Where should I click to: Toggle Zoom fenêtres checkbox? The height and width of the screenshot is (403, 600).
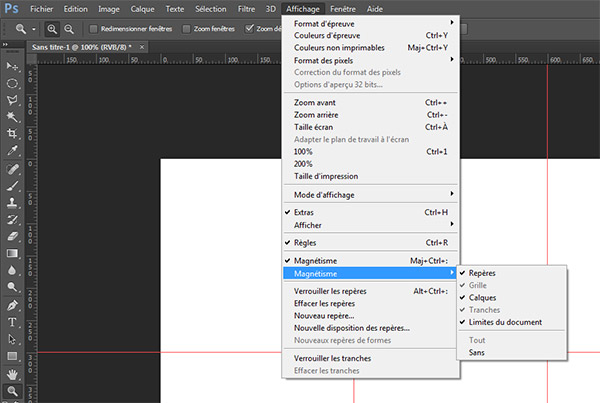pyautogui.click(x=186, y=29)
